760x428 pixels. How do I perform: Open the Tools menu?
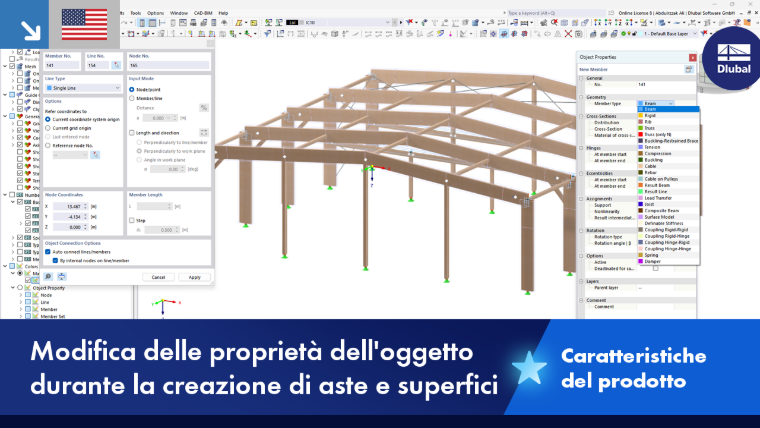point(136,13)
